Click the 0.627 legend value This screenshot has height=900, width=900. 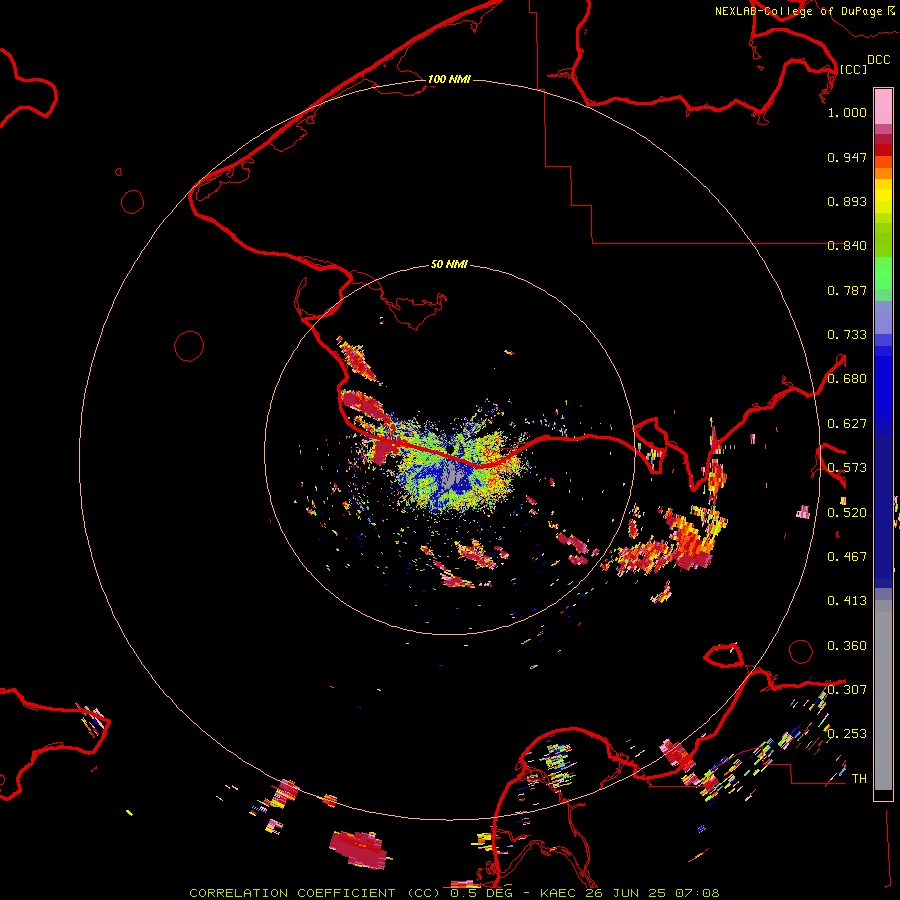847,424
